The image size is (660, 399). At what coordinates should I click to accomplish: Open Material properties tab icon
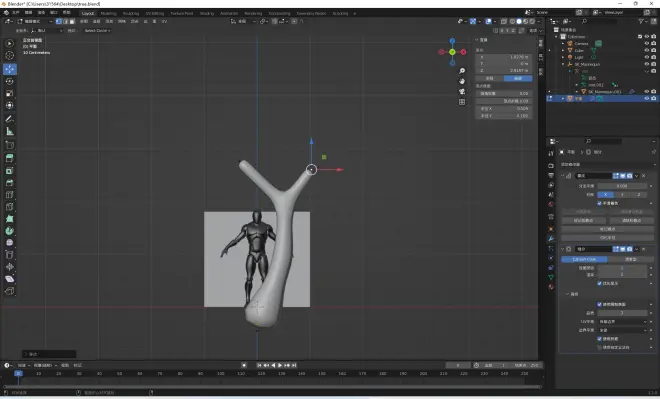[551, 287]
